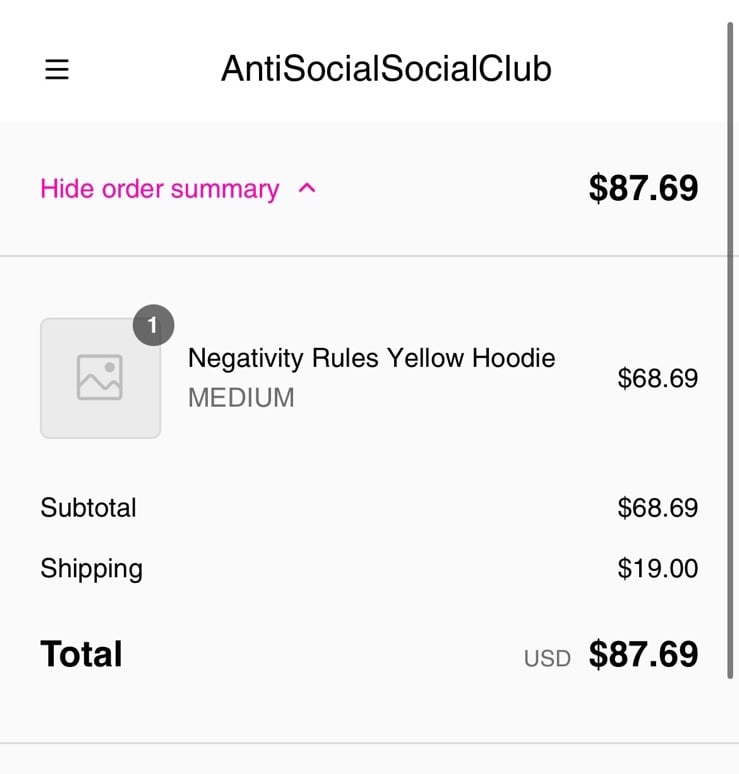
Task: Click the Subtotal label
Action: (88, 507)
